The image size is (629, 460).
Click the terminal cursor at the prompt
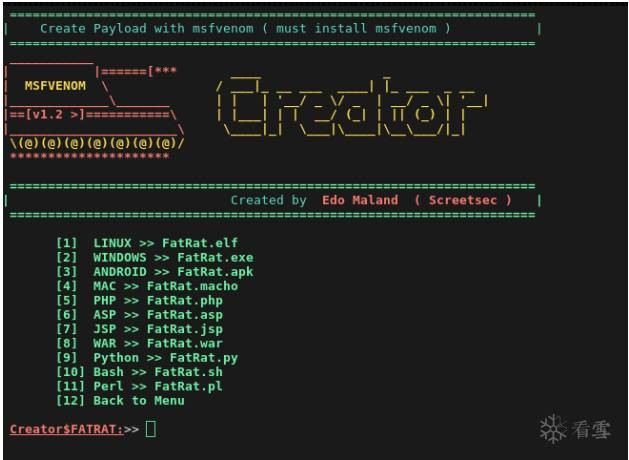coord(151,429)
